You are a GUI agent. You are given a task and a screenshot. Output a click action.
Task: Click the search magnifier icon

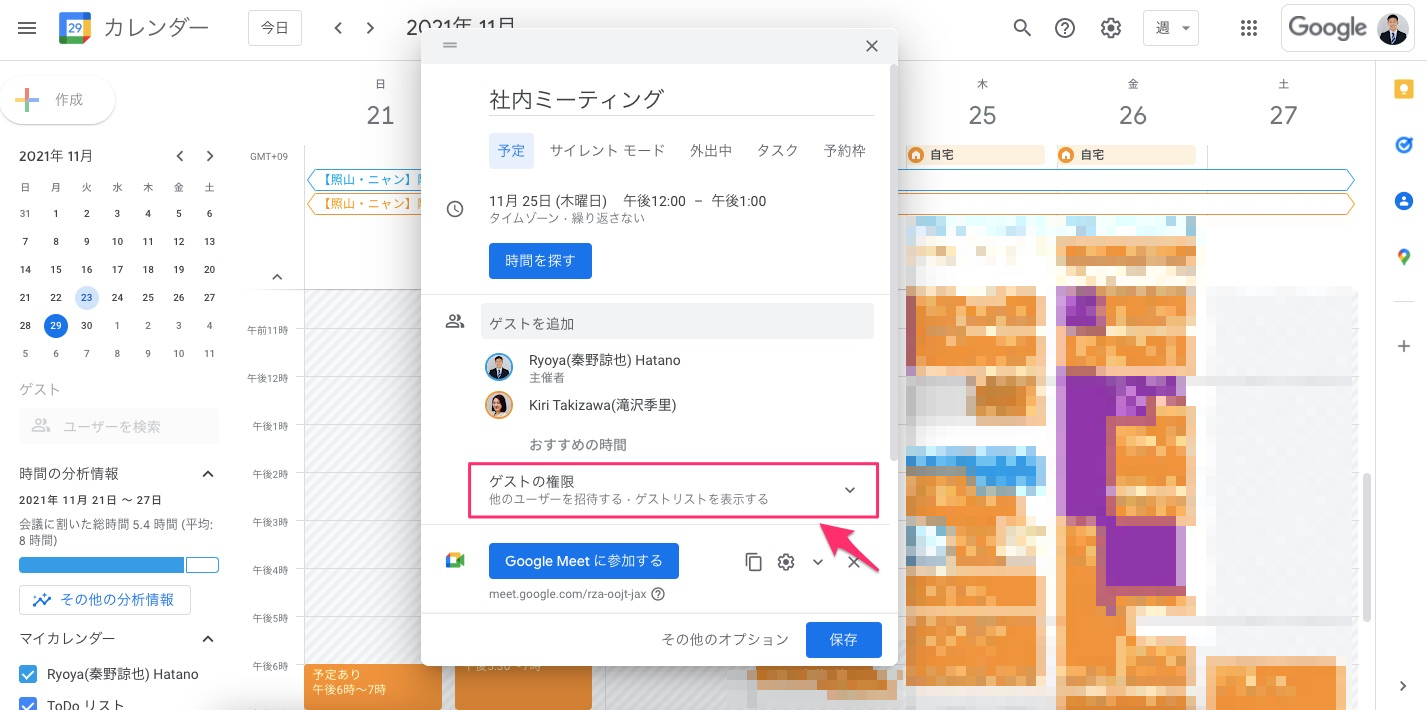[1022, 28]
